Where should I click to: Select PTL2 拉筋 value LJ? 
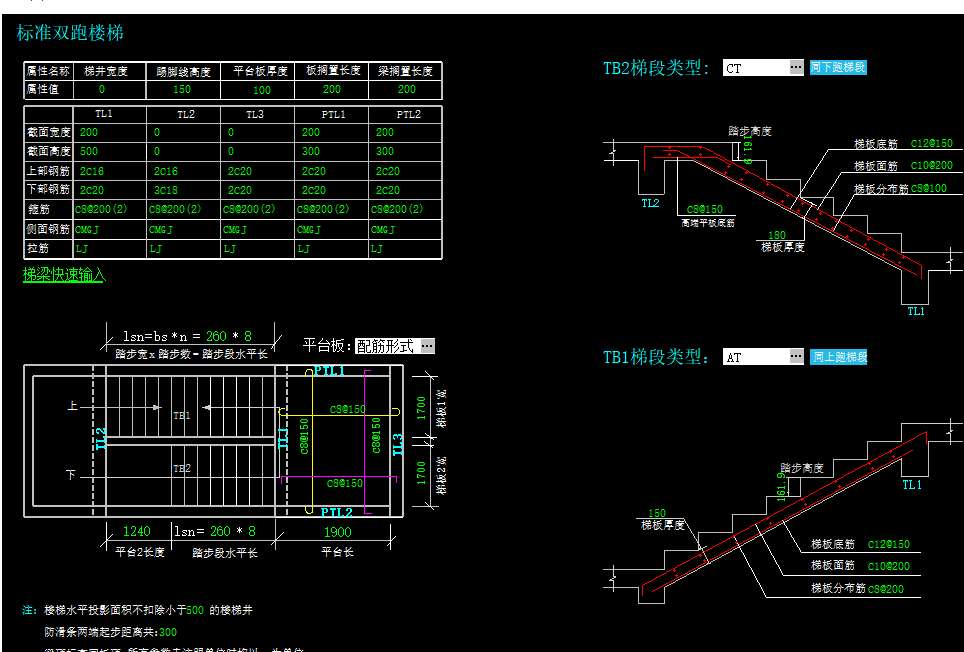pos(377,248)
